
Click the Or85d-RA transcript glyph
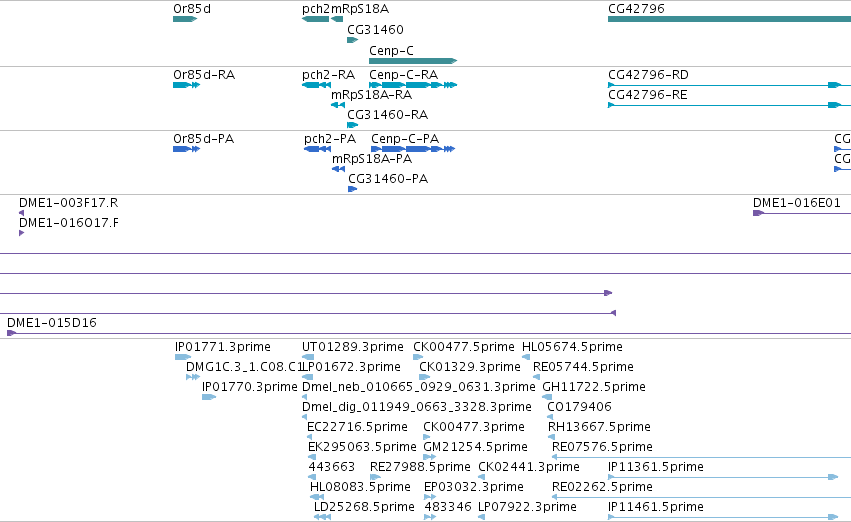186,85
